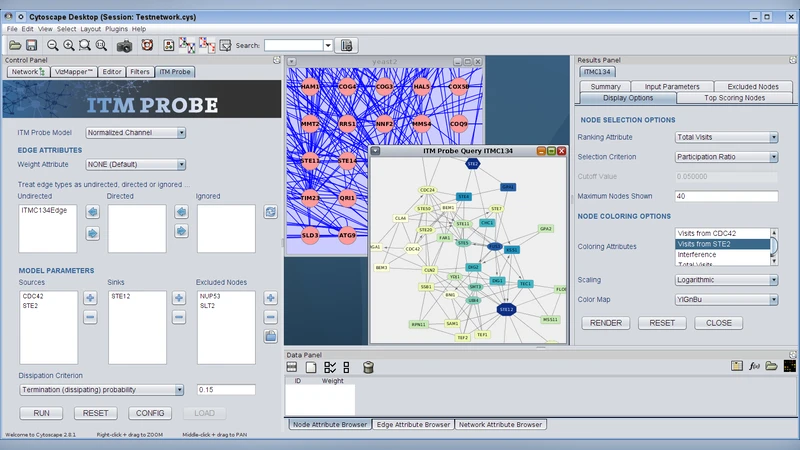Screen dimensions: 800x450
Task: Click the Maximum Nodes Shown input field
Action: click(x=726, y=196)
